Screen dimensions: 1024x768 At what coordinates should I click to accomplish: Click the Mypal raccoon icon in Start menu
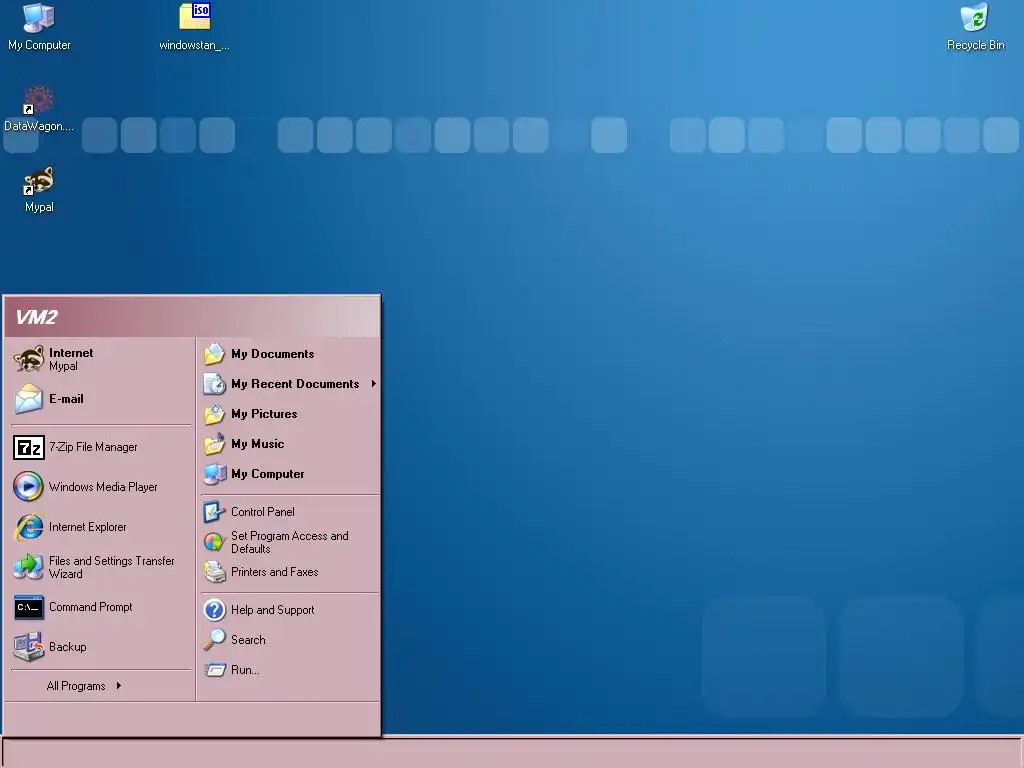click(x=29, y=359)
